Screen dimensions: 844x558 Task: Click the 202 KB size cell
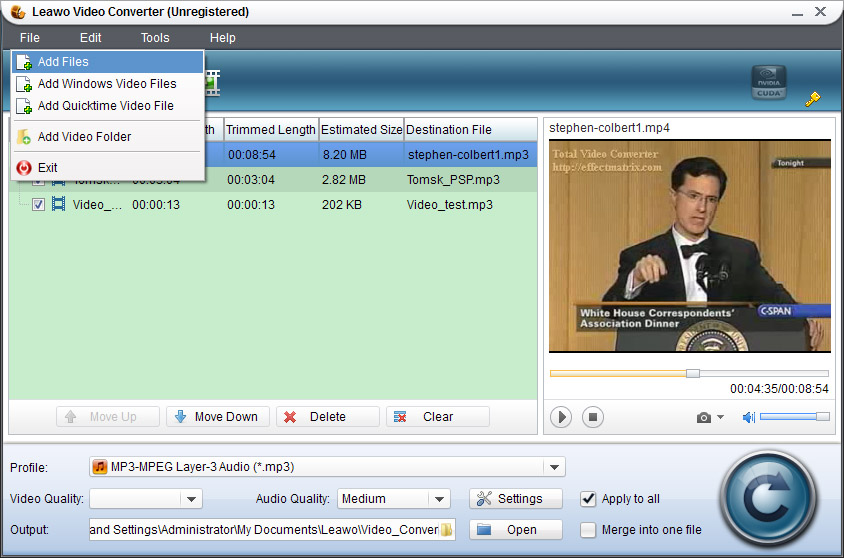tap(342, 204)
